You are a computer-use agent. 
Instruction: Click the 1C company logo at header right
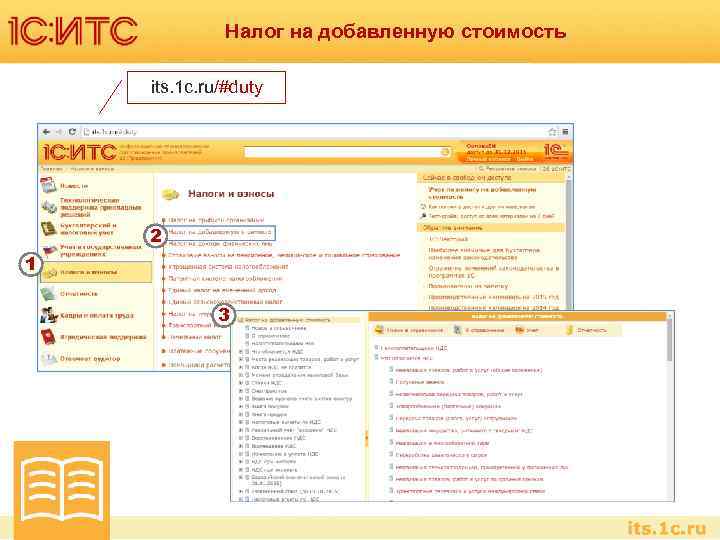pos(556,151)
